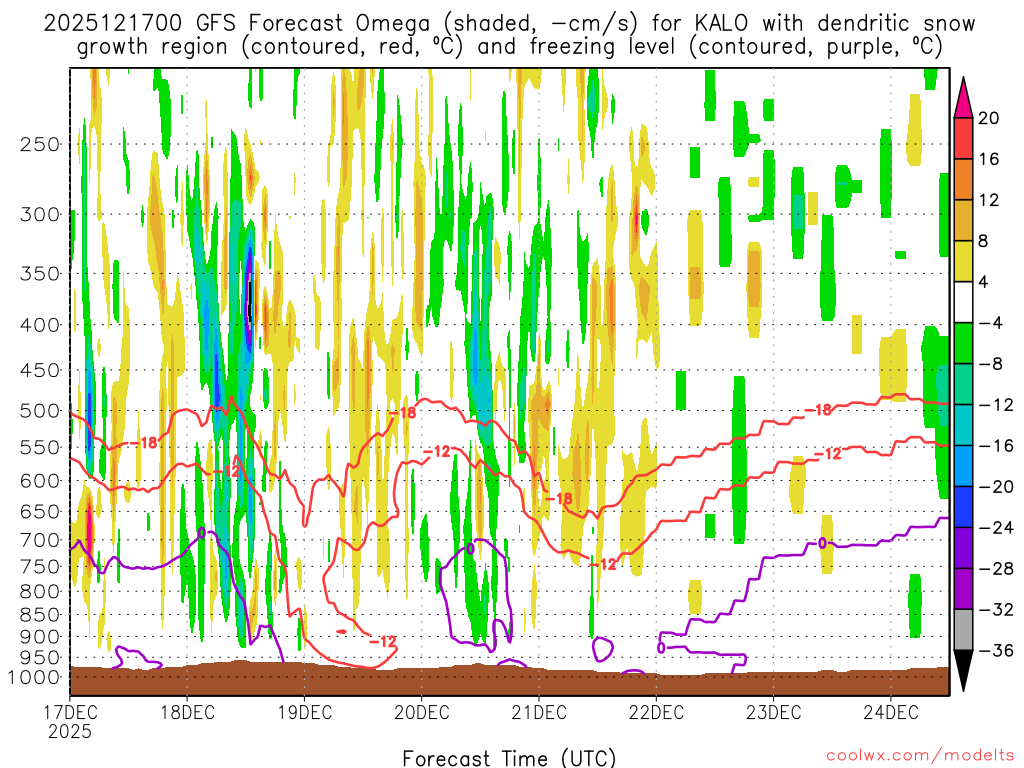The image size is (1024, 768).
Task: Click the colorbar value -36
Action: coord(996,650)
